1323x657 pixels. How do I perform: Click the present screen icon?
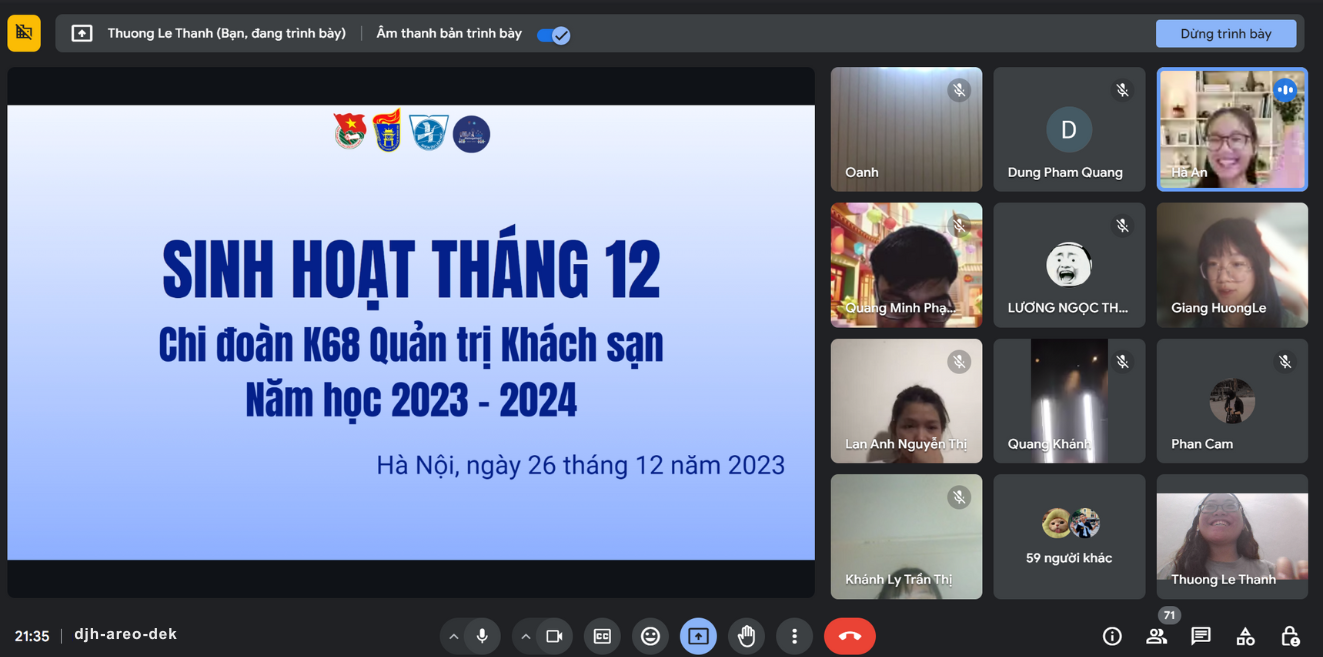[698, 636]
